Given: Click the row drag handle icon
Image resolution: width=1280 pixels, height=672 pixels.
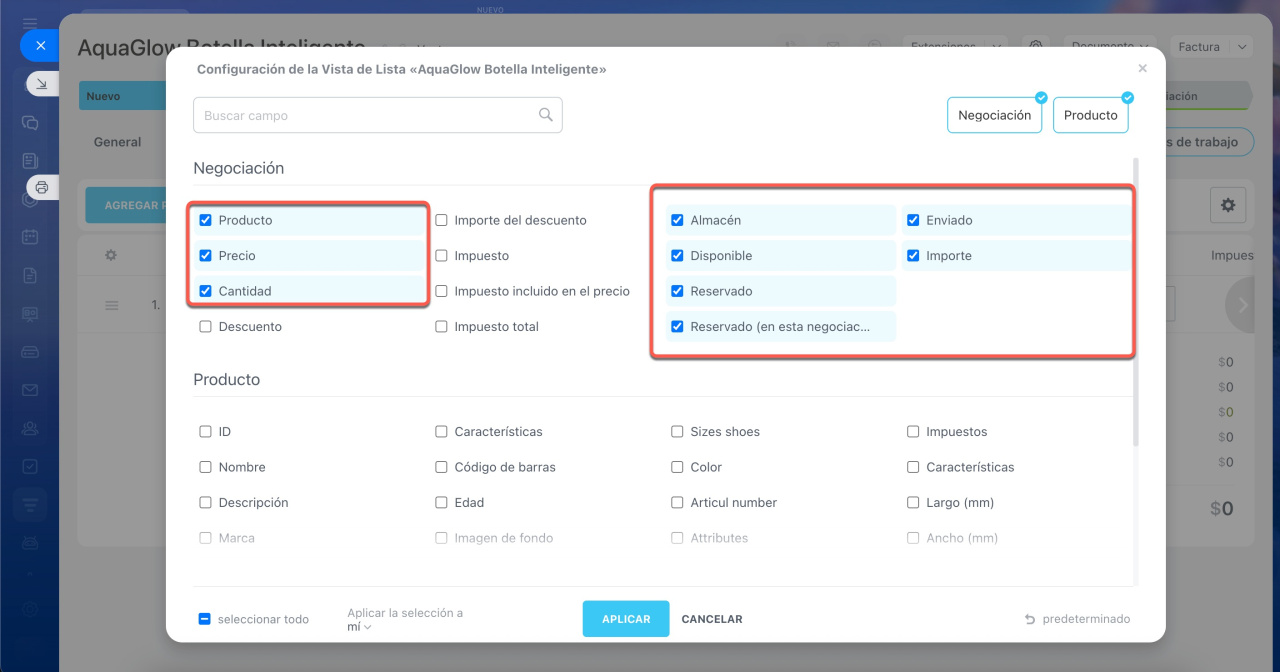Looking at the screenshot, I should (112, 305).
